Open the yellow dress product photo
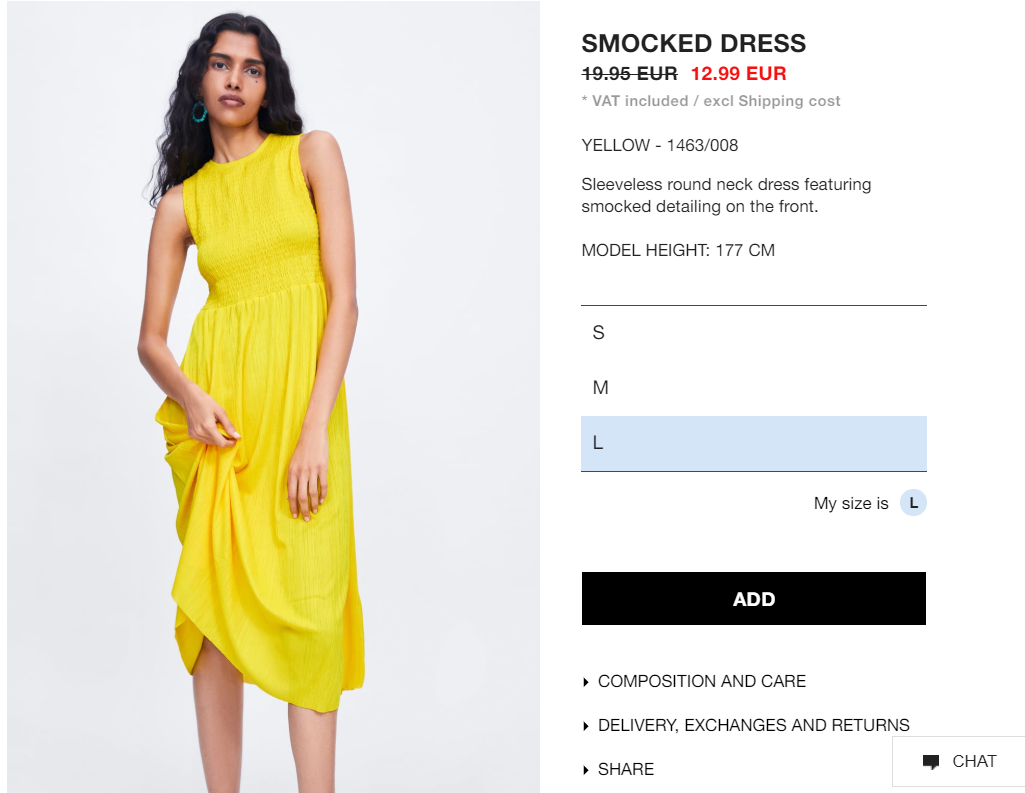The height and width of the screenshot is (793, 1025). tap(273, 396)
